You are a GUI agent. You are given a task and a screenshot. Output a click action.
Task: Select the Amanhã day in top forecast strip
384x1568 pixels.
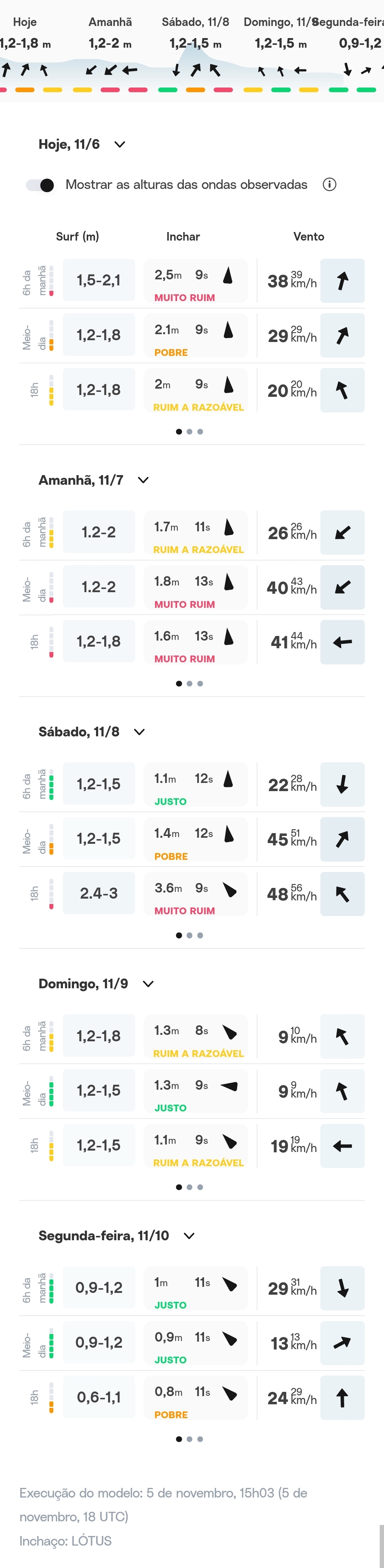click(110, 22)
